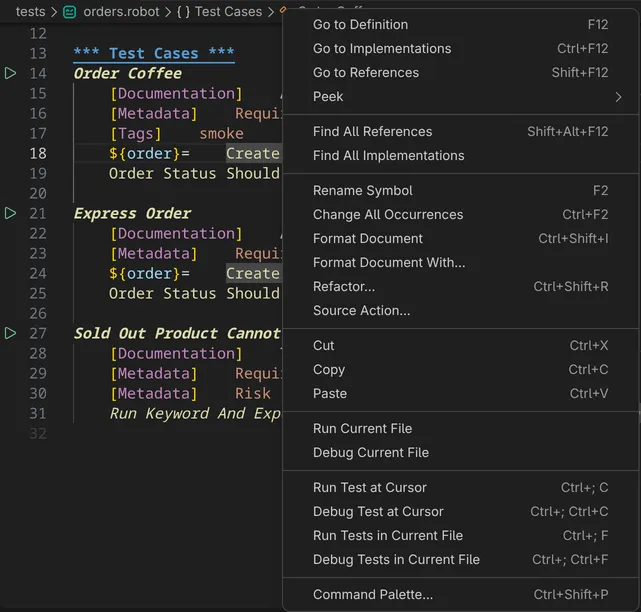Open the Peek menu entry
The width and height of the screenshot is (641, 612).
pos(460,97)
